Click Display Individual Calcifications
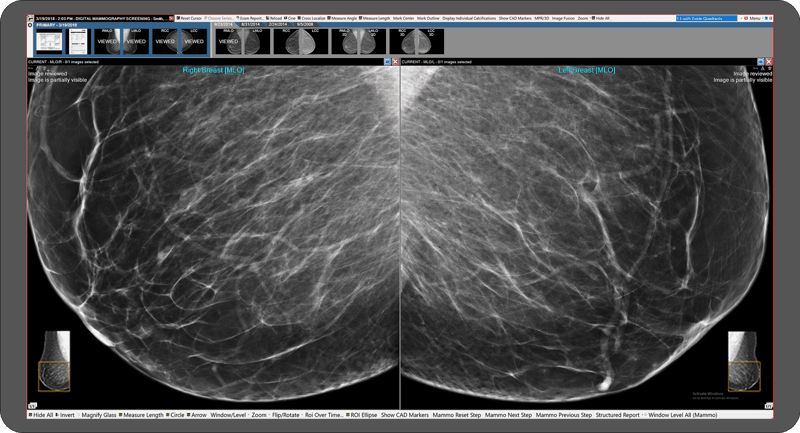The image size is (800, 433). 469,18
